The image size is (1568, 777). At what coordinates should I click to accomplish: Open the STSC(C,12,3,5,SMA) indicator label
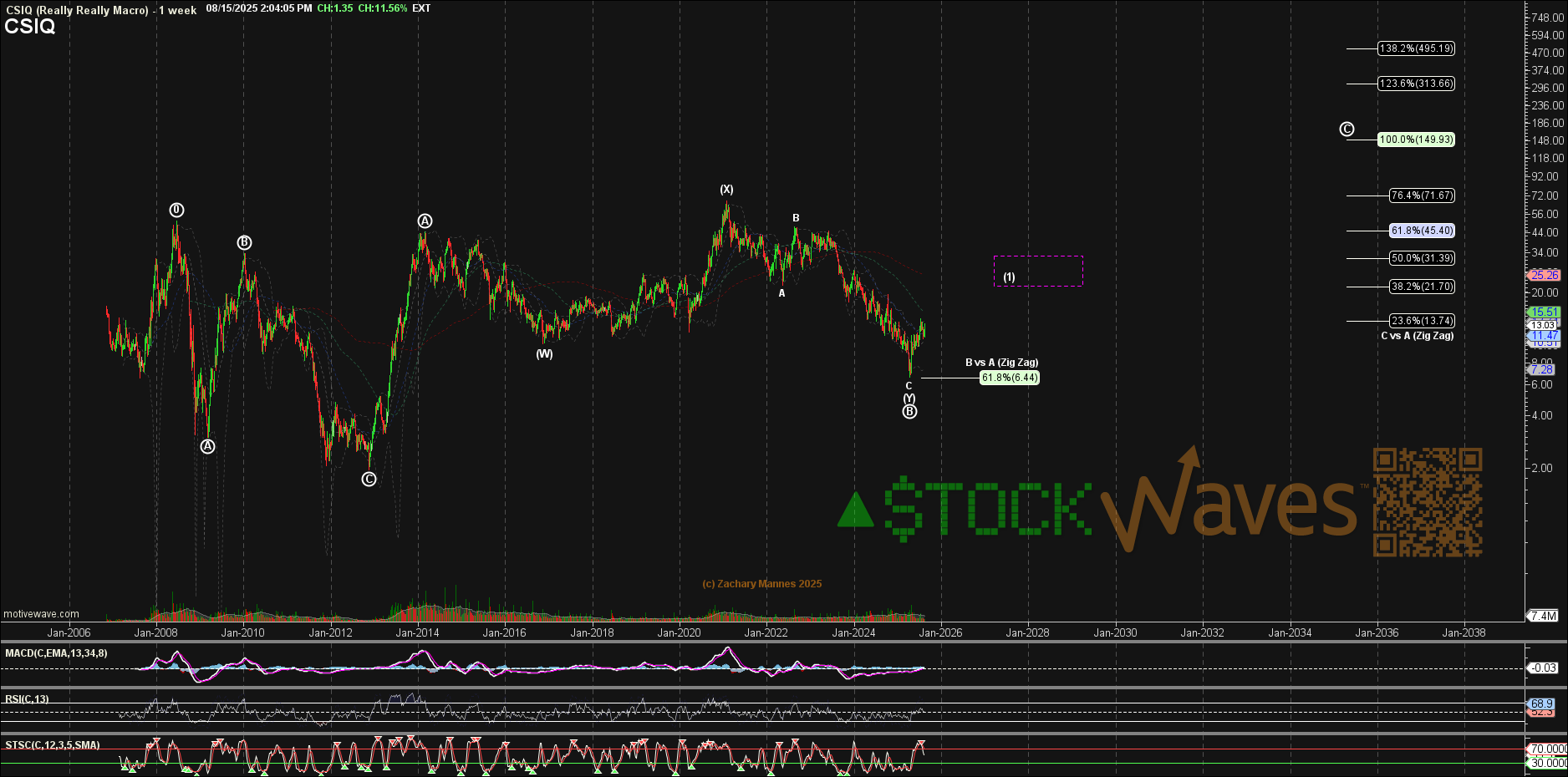pyautogui.click(x=53, y=745)
